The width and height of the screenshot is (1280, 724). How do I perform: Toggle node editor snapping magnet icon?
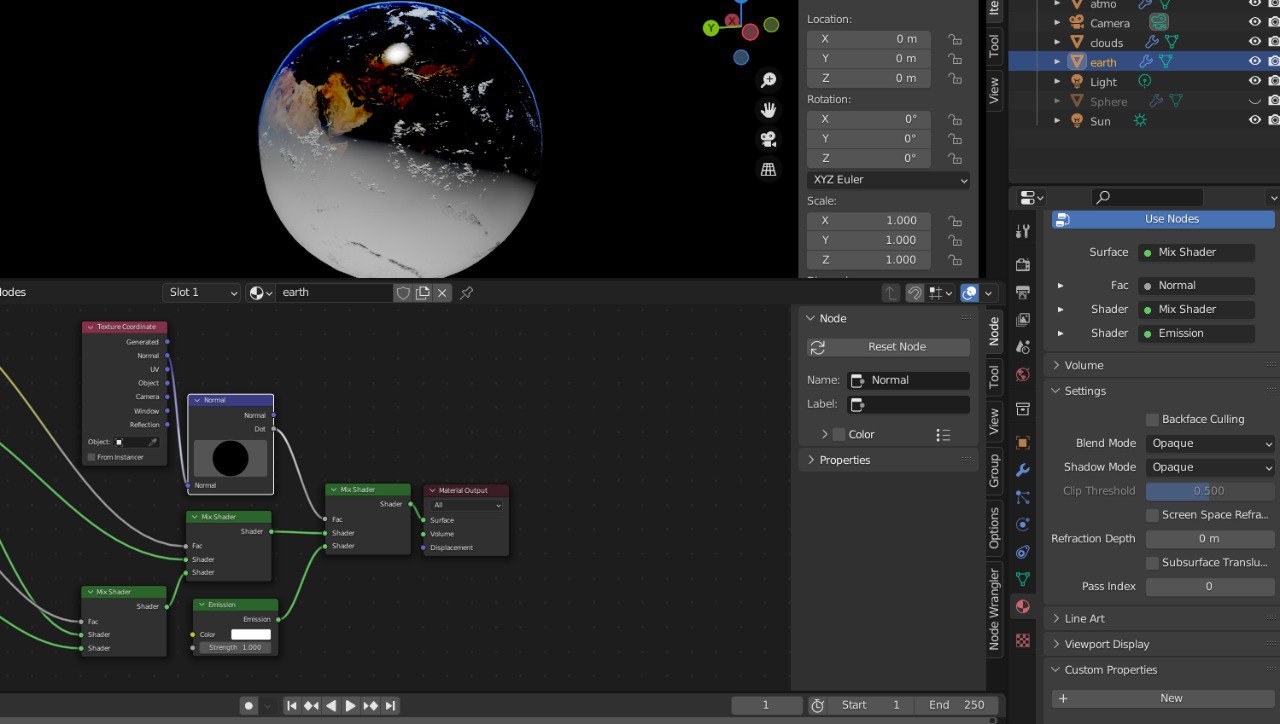point(914,293)
